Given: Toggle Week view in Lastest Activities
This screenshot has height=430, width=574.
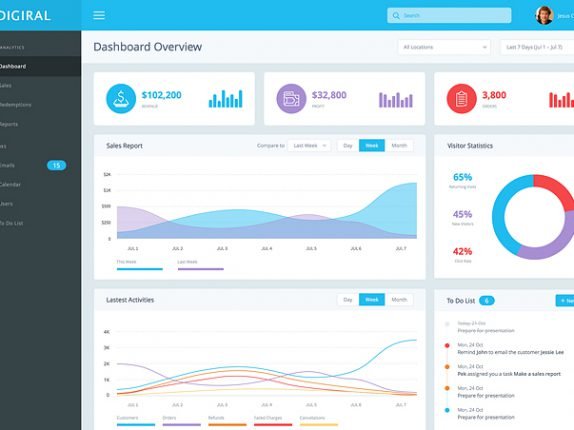Looking at the screenshot, I should (x=372, y=300).
